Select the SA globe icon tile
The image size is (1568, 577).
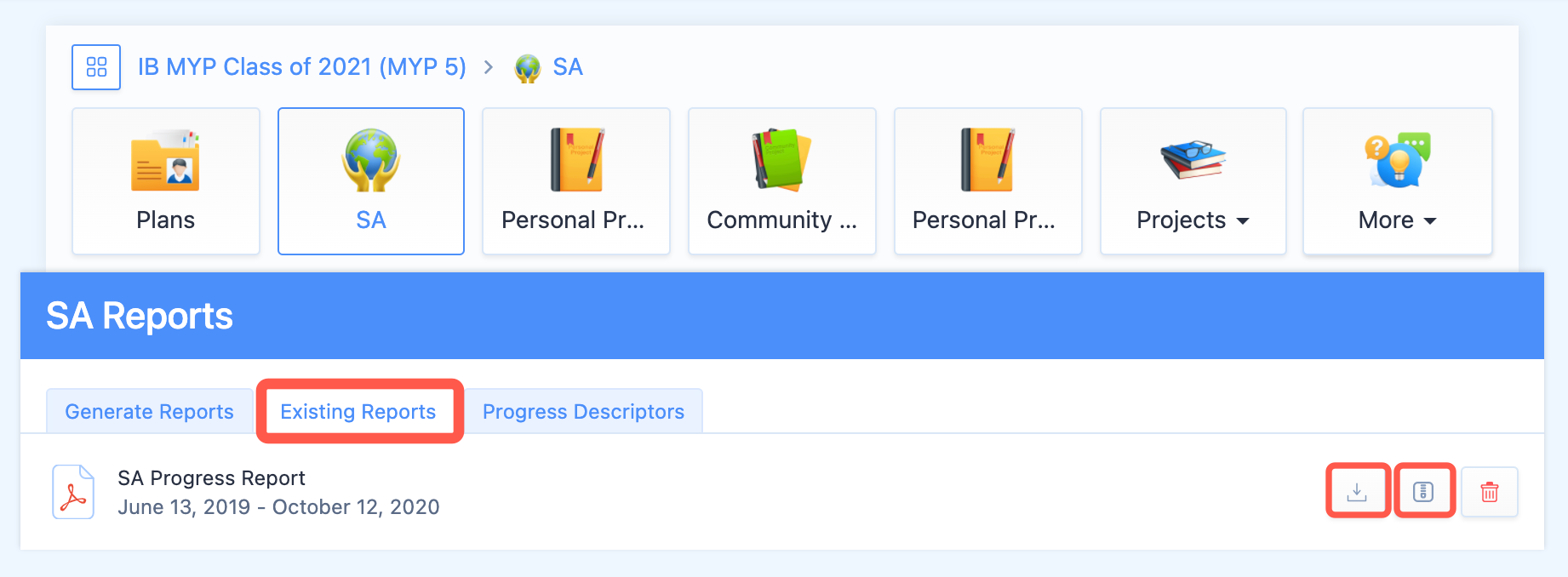tap(371, 181)
